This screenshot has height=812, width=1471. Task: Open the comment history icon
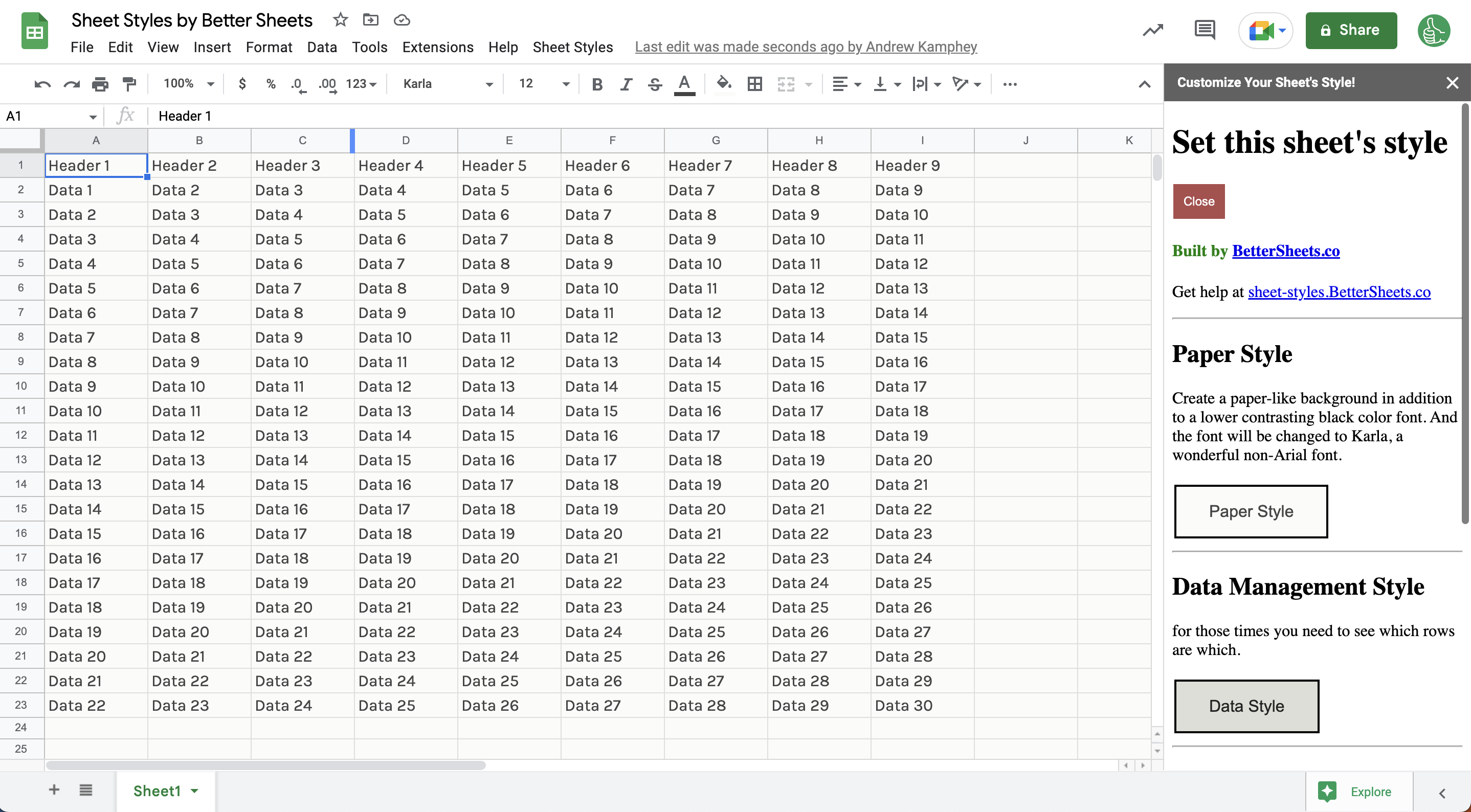pyautogui.click(x=1205, y=30)
